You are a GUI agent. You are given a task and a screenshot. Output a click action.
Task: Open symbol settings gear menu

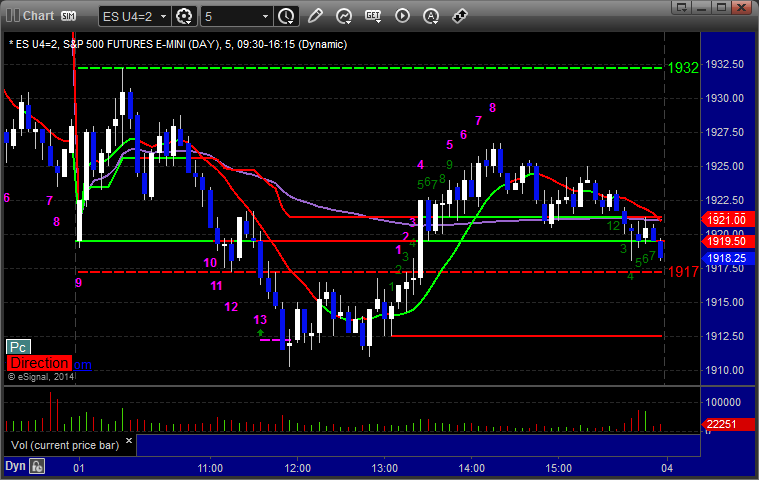point(184,16)
